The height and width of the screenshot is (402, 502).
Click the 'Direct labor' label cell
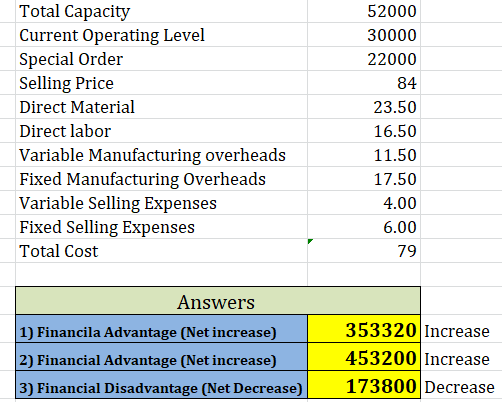(161, 131)
